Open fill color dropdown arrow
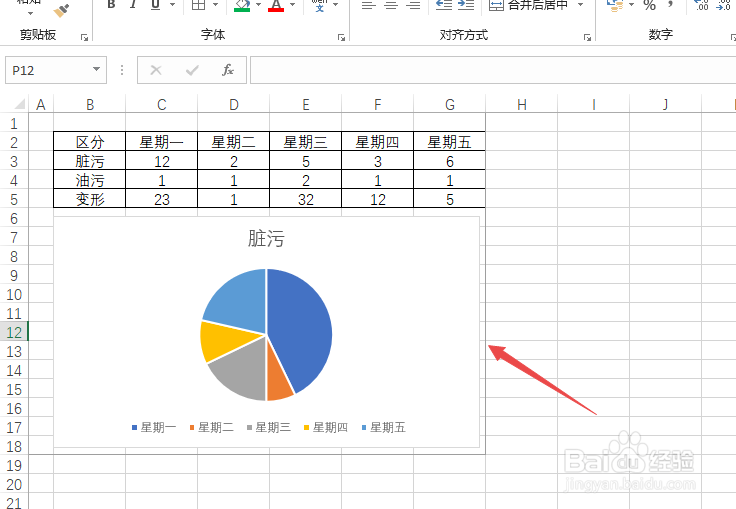This screenshot has height=509, width=736. [259, 5]
